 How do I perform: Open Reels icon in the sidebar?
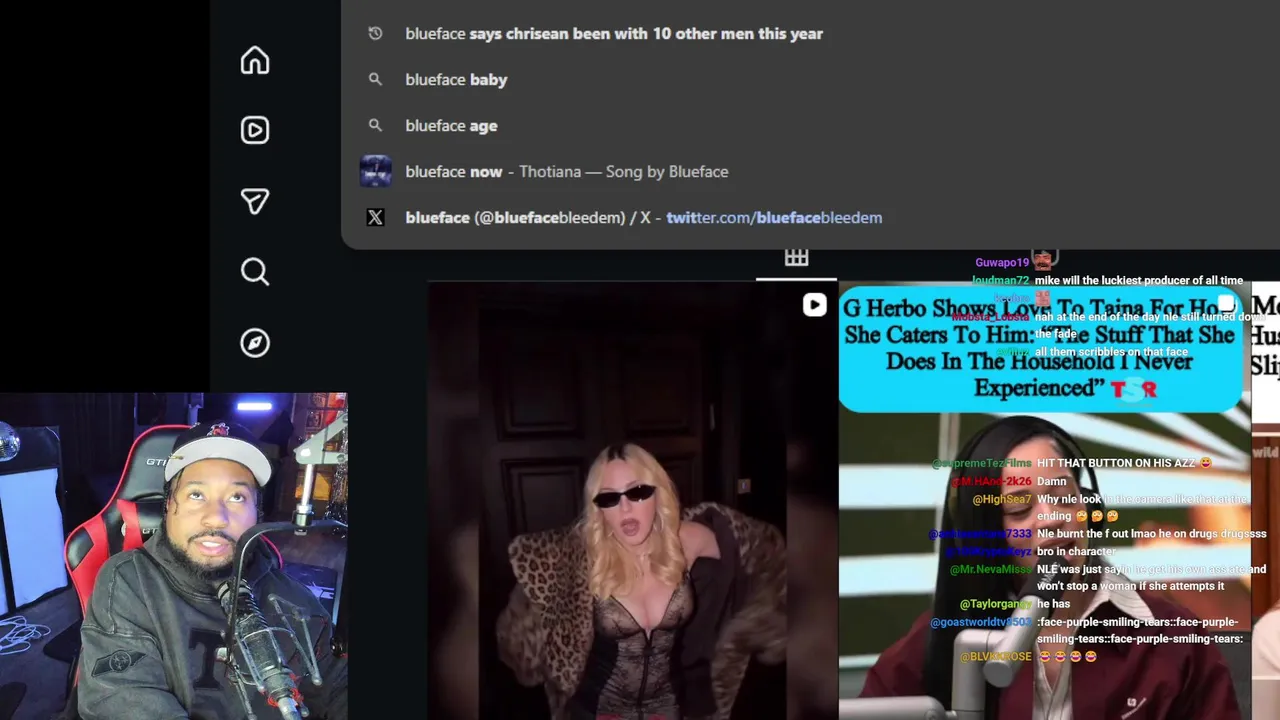click(255, 130)
